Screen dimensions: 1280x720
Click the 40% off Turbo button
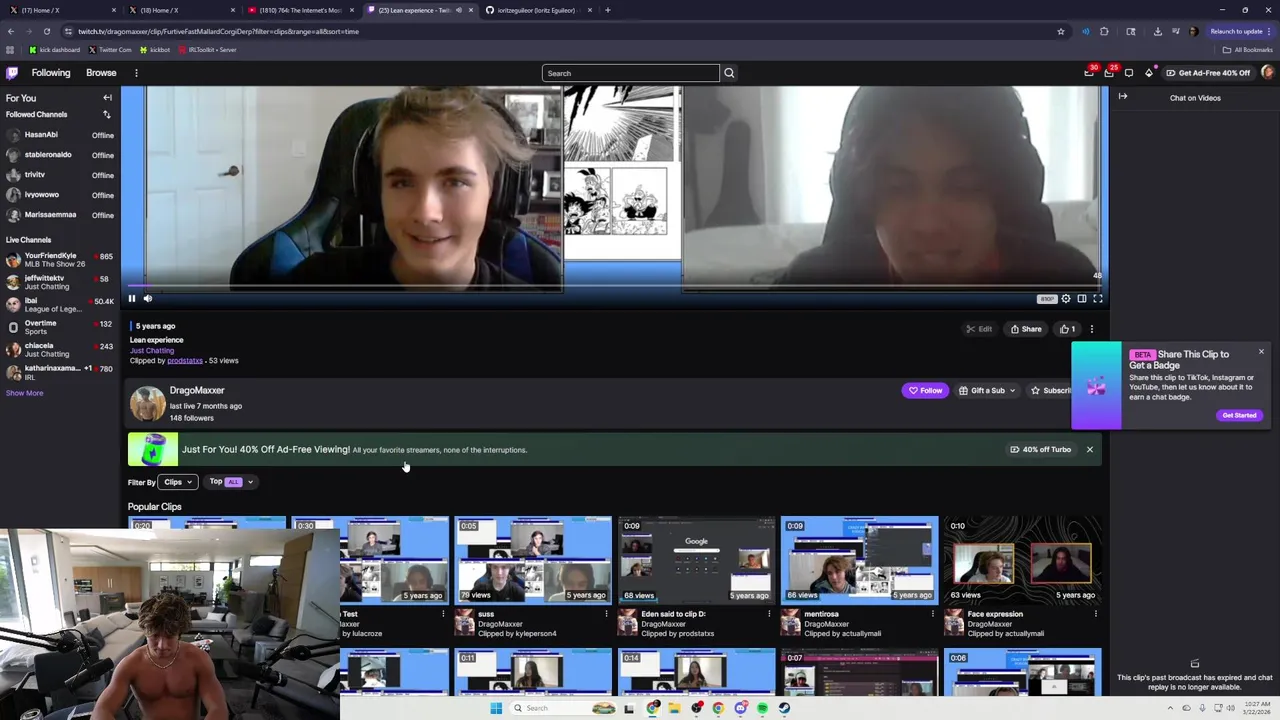(x=1041, y=450)
